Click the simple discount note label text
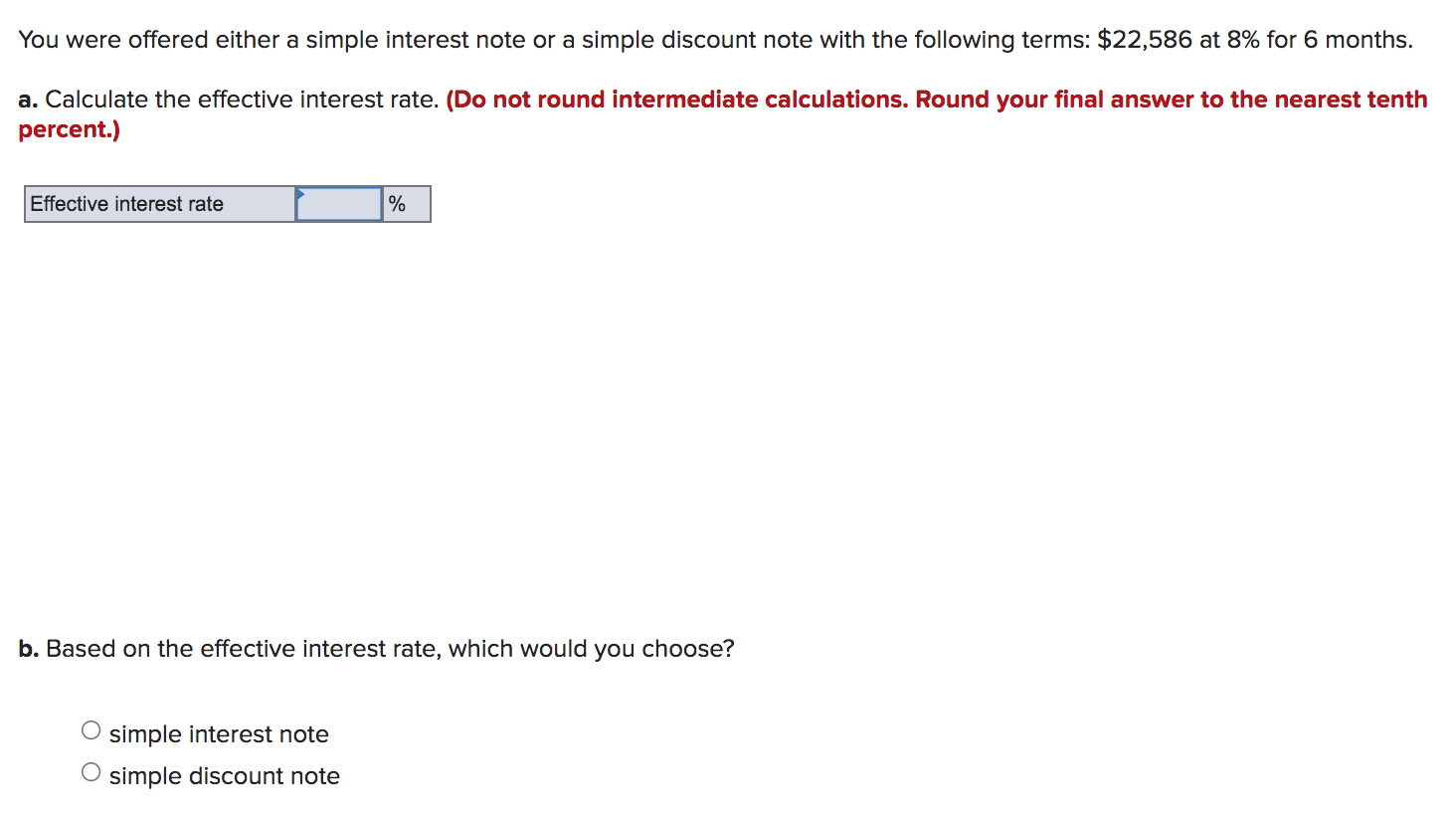This screenshot has width=1456, height=818. [x=224, y=775]
